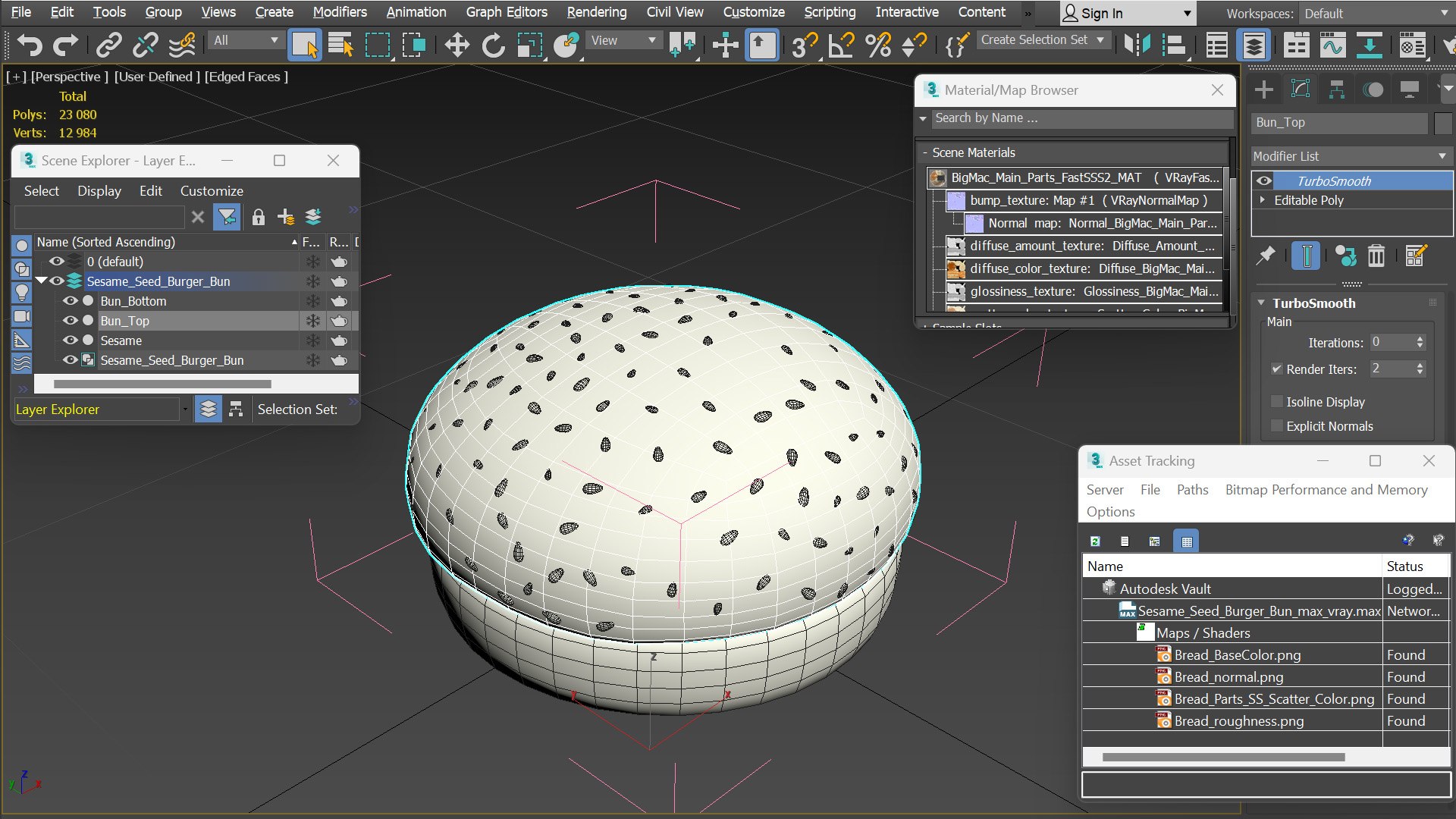Open the Create Selection Set dropdown
This screenshot has height=819, width=1456.
pos(1043,40)
